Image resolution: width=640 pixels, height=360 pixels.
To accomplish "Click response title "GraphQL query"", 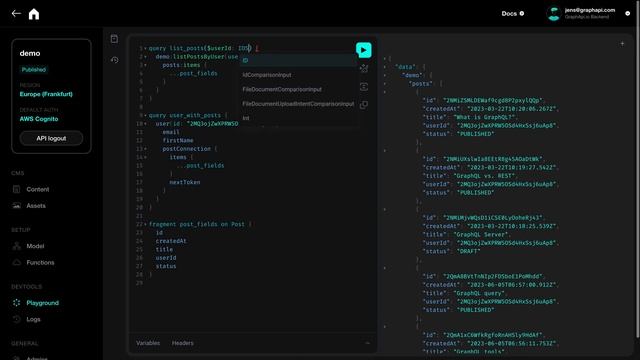I will click(480, 293).
